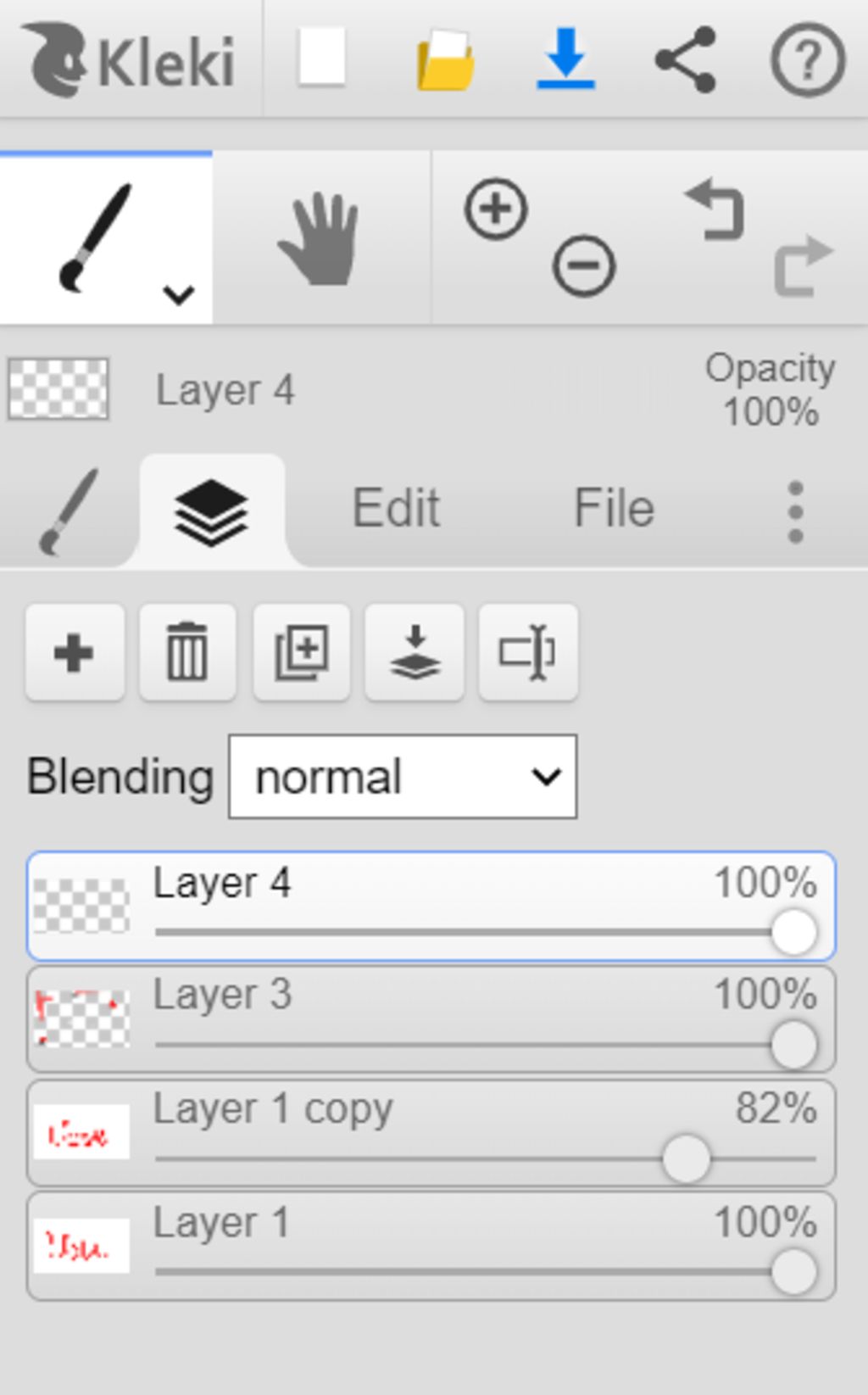868x1395 pixels.
Task: Click the zoom in plus icon
Action: click(x=496, y=209)
